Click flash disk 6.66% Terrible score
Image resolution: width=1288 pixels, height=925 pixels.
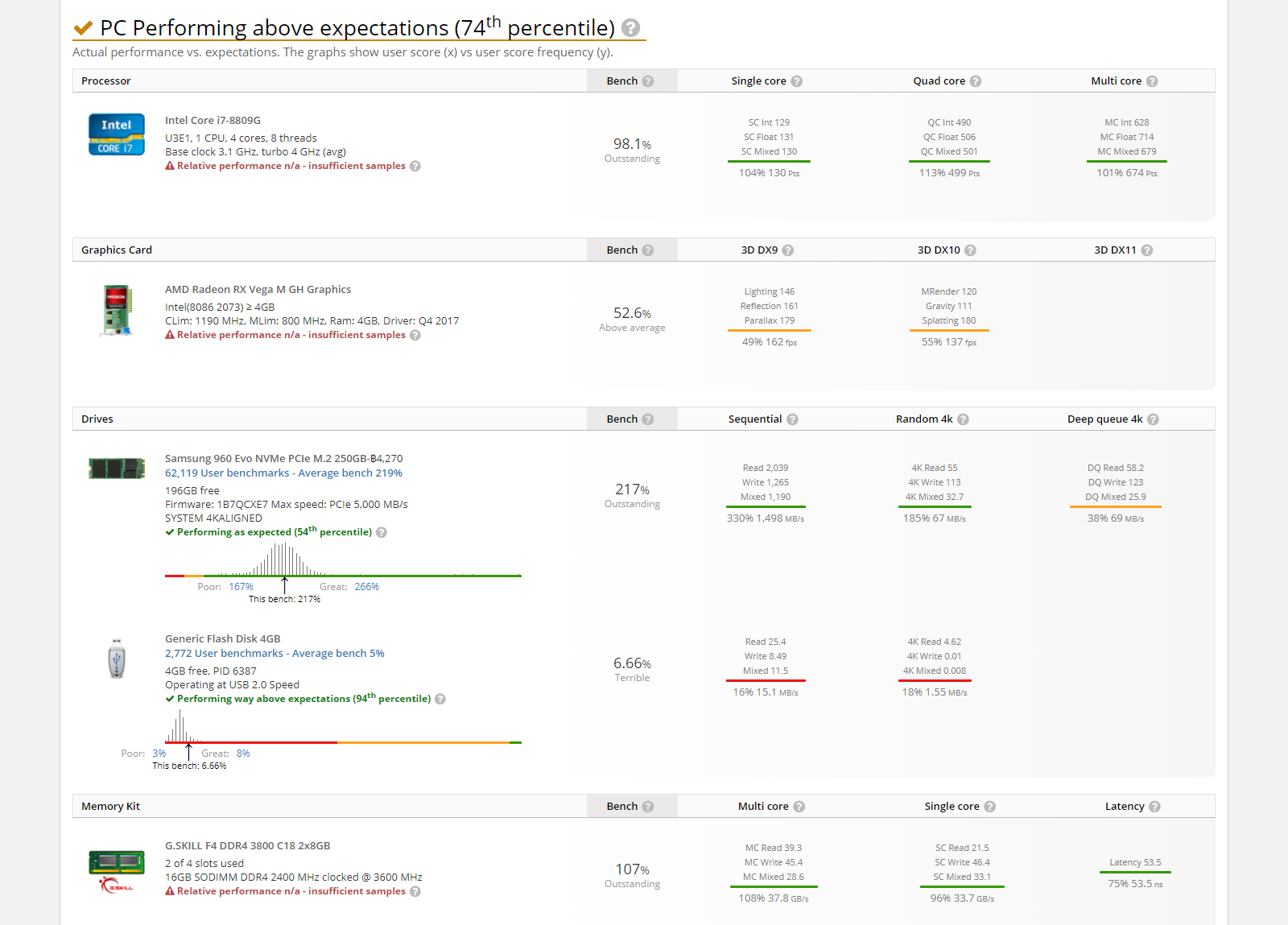click(x=632, y=670)
